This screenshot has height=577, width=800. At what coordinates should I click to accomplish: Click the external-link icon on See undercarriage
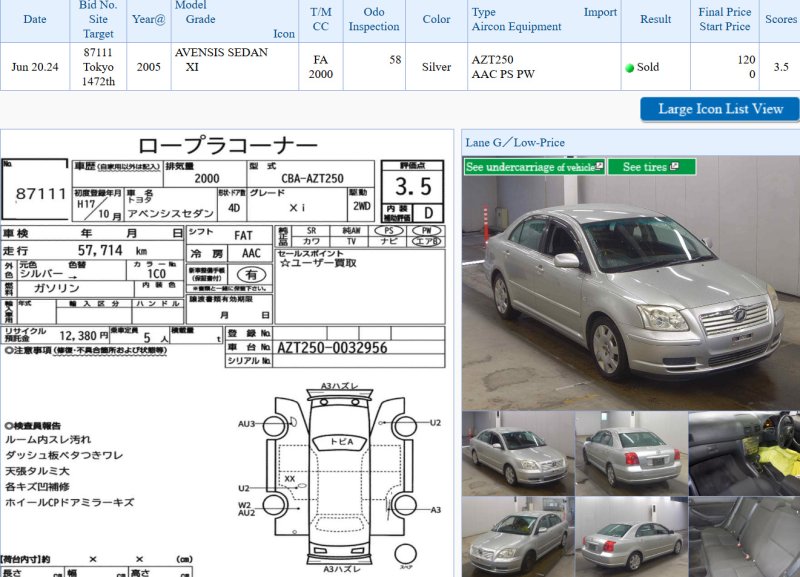point(599,167)
